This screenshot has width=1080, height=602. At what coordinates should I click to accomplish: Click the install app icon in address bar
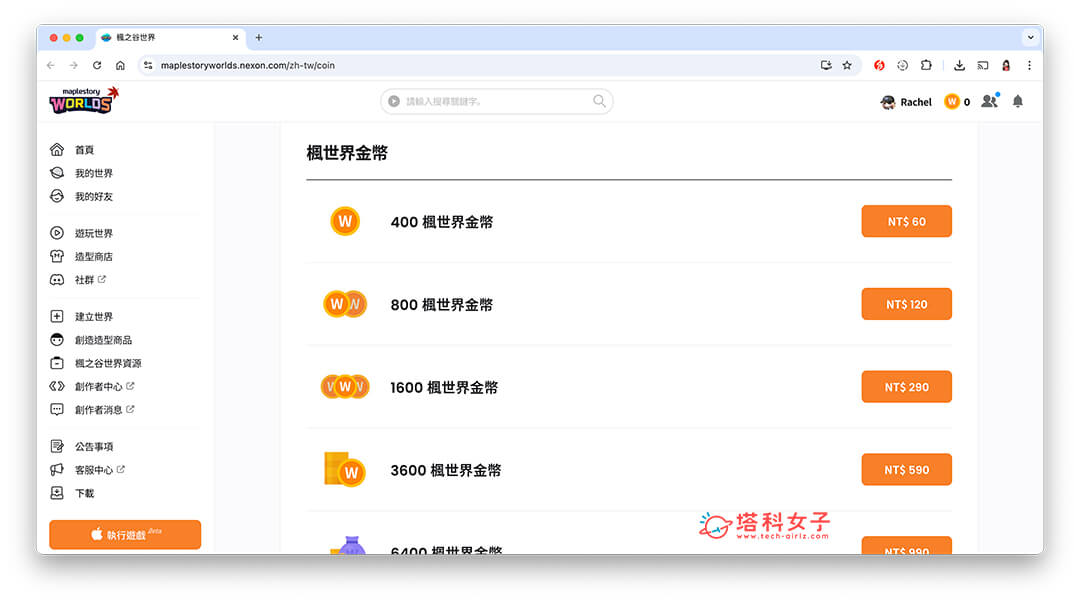point(826,65)
